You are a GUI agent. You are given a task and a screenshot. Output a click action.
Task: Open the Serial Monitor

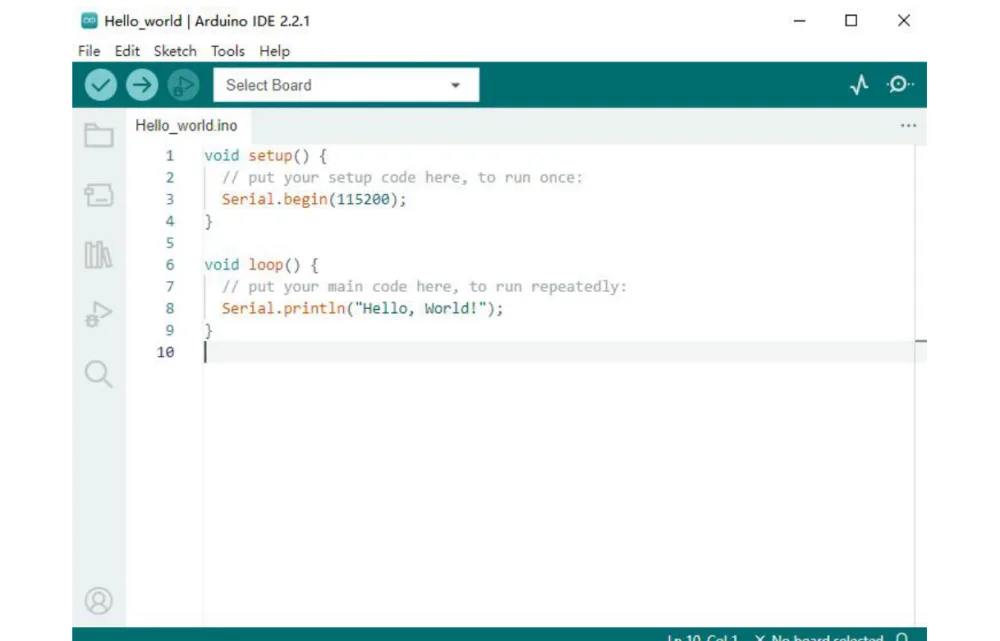900,84
